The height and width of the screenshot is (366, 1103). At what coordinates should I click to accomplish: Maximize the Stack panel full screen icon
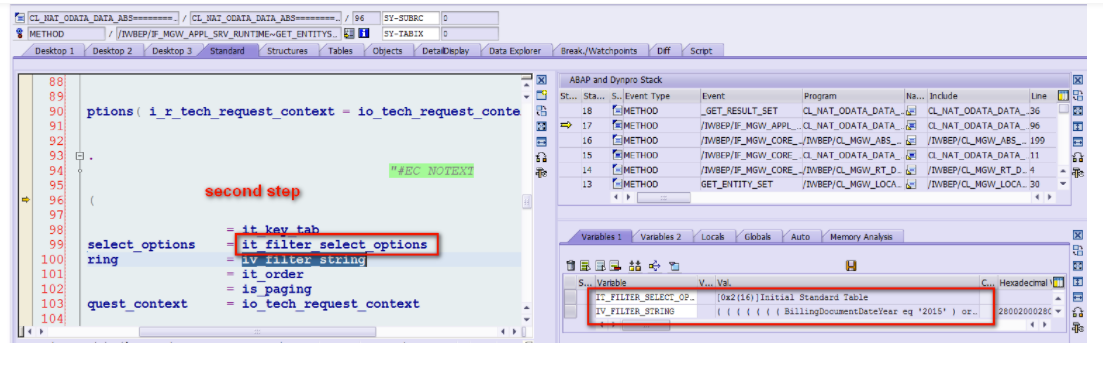point(1078,111)
